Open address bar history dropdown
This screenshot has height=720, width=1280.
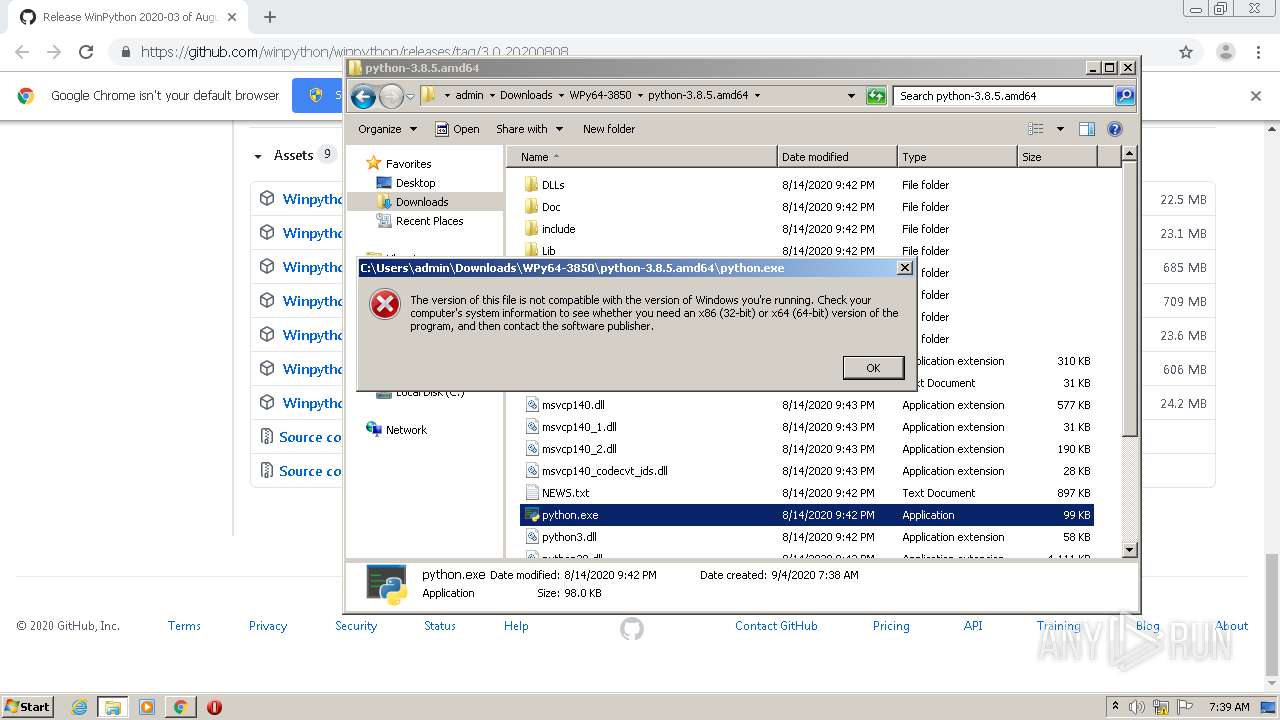(851, 96)
